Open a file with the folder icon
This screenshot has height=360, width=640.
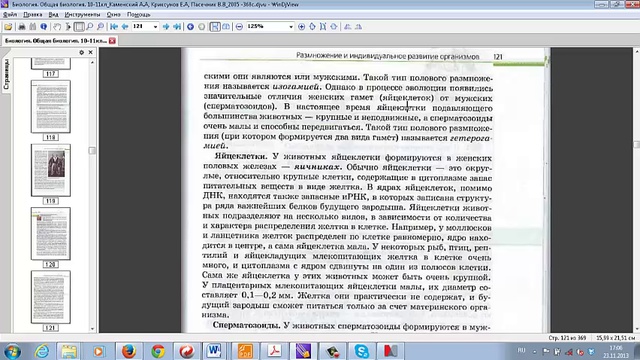[8, 27]
